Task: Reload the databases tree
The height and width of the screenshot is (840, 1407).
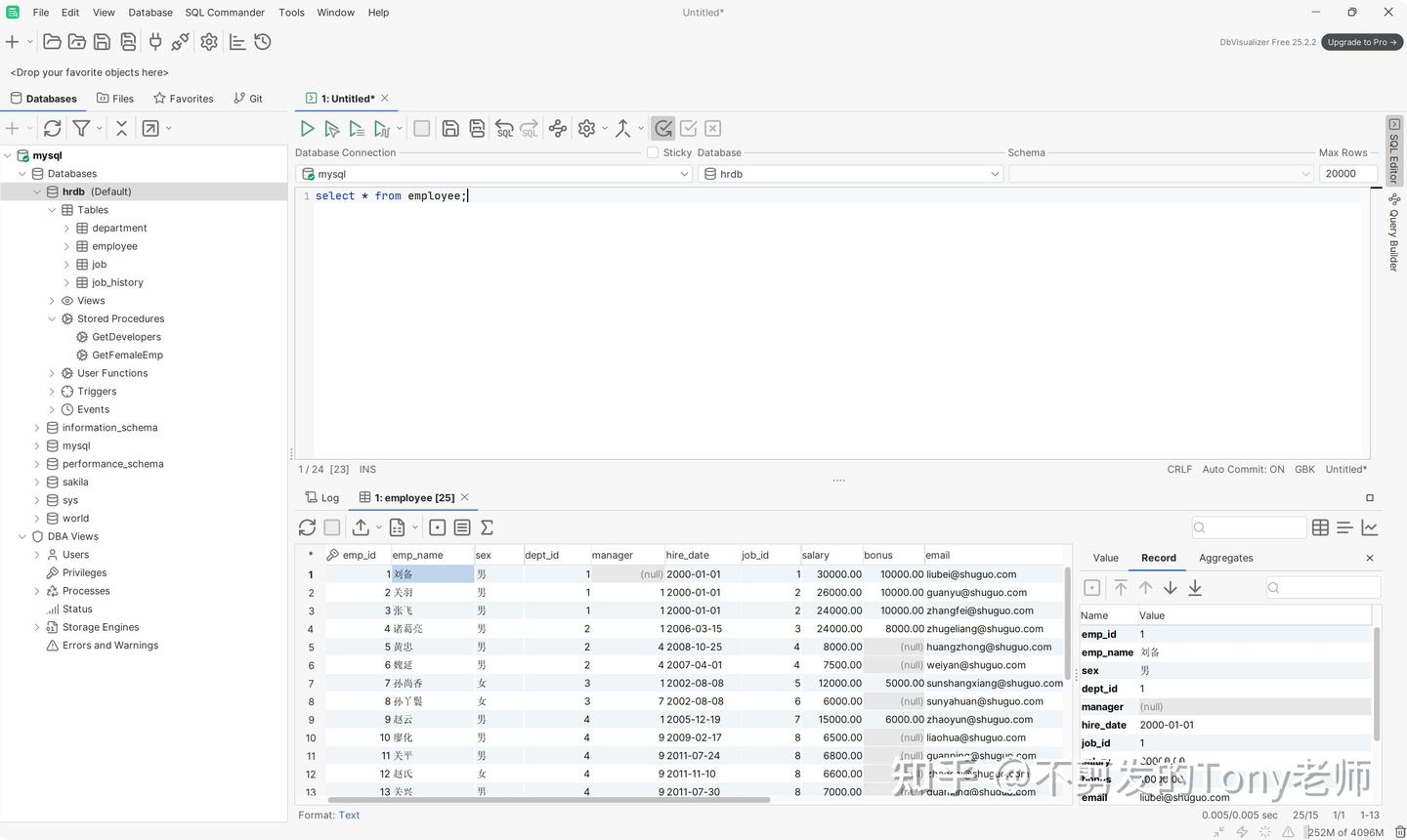Action: click(53, 128)
